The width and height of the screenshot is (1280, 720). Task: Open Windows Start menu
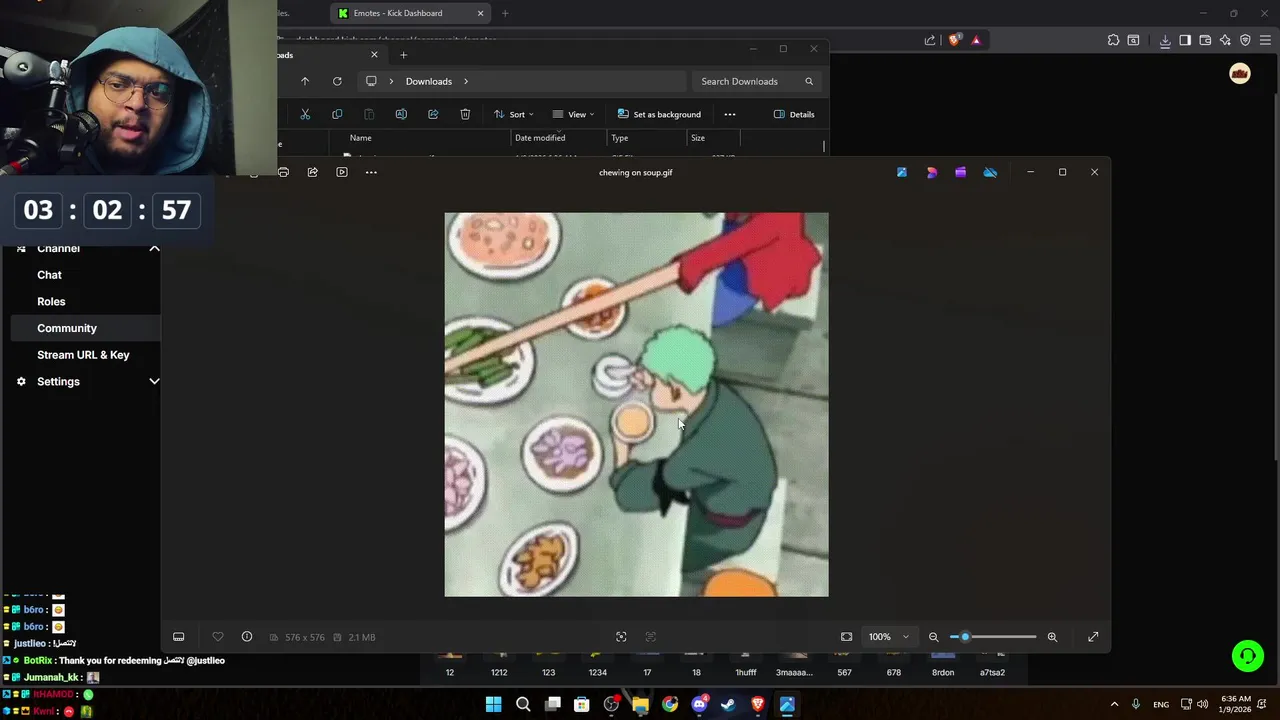(494, 705)
